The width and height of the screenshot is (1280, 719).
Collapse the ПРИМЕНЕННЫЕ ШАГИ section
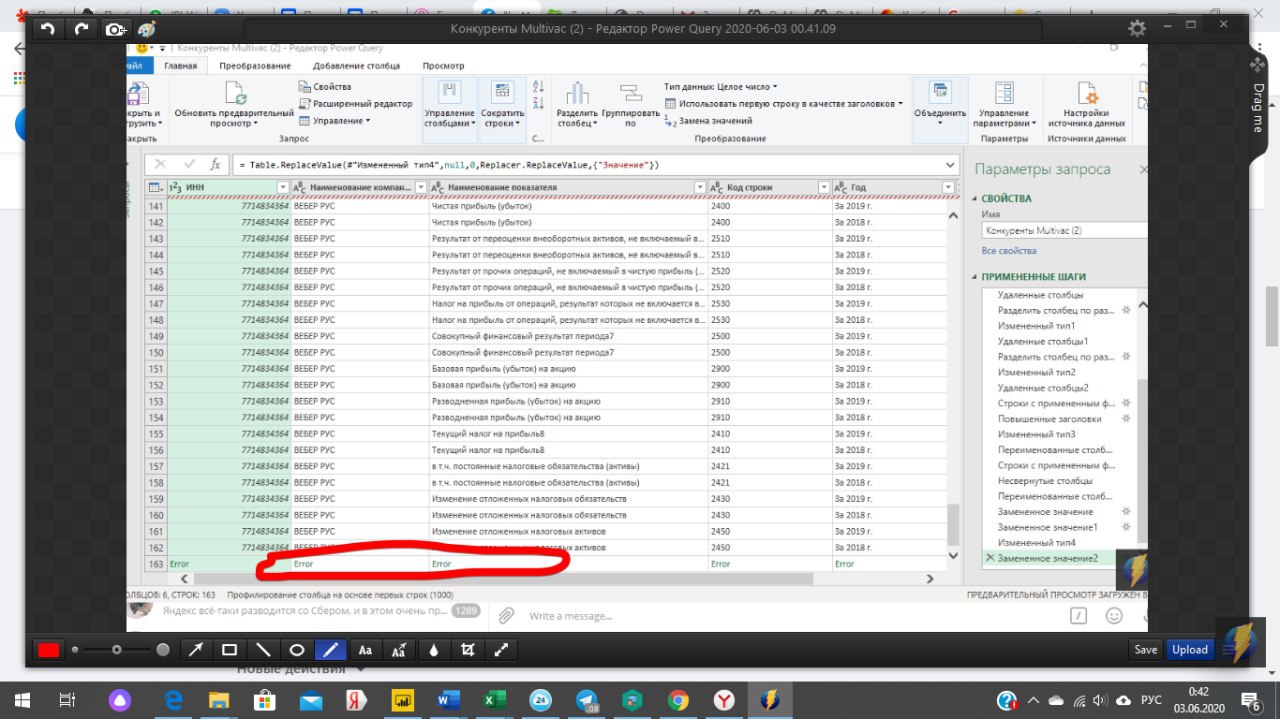(x=975, y=277)
